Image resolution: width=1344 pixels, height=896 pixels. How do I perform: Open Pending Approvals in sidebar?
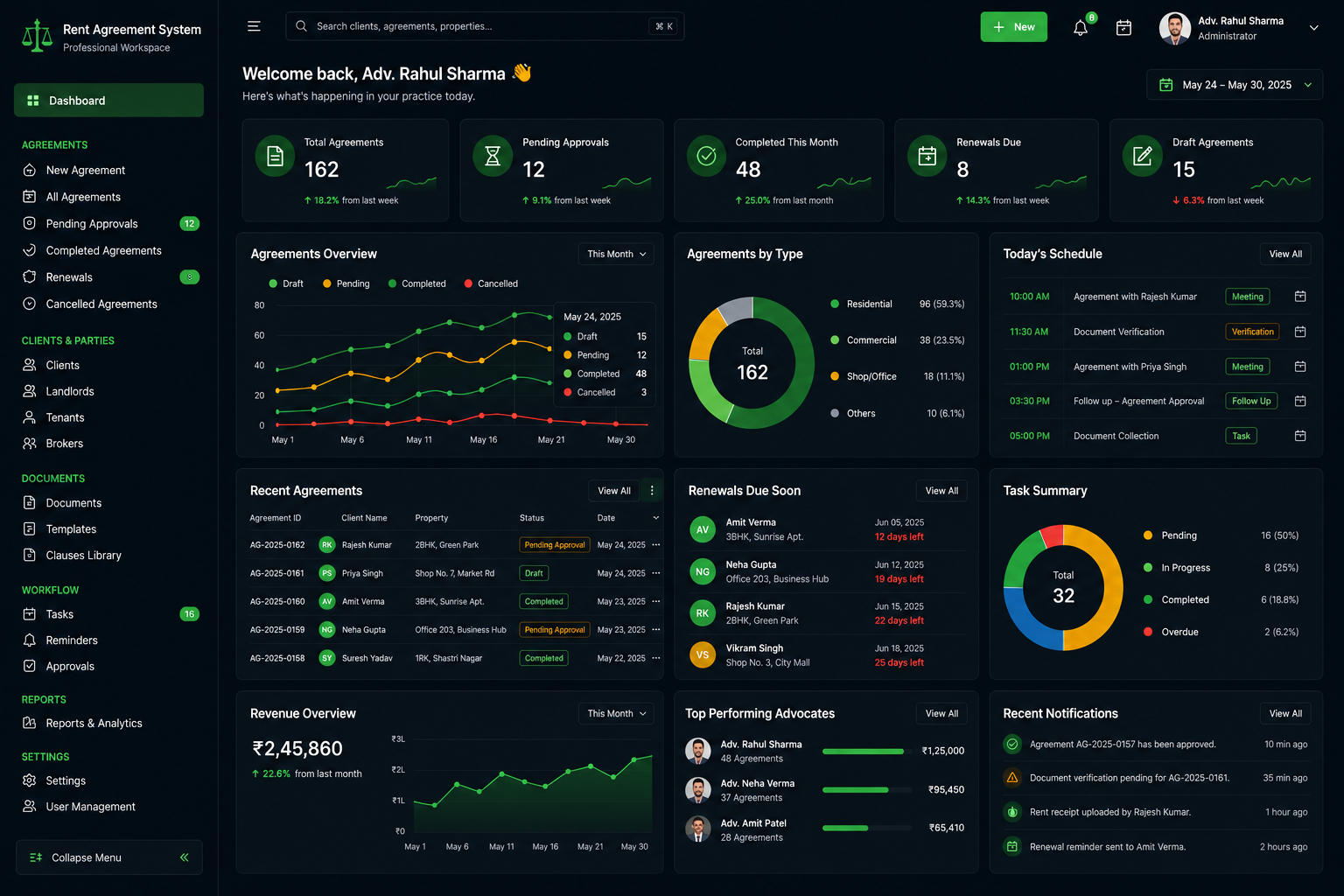tap(108, 224)
